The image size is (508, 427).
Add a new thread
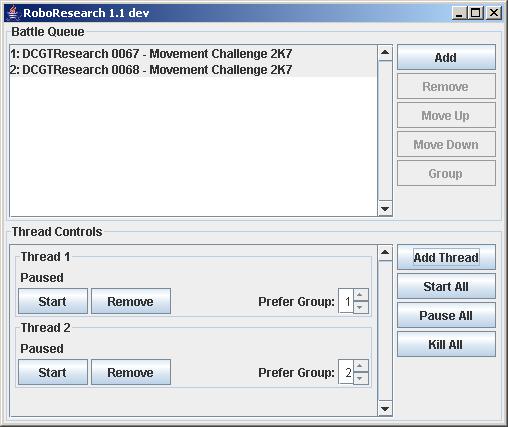pos(446,257)
